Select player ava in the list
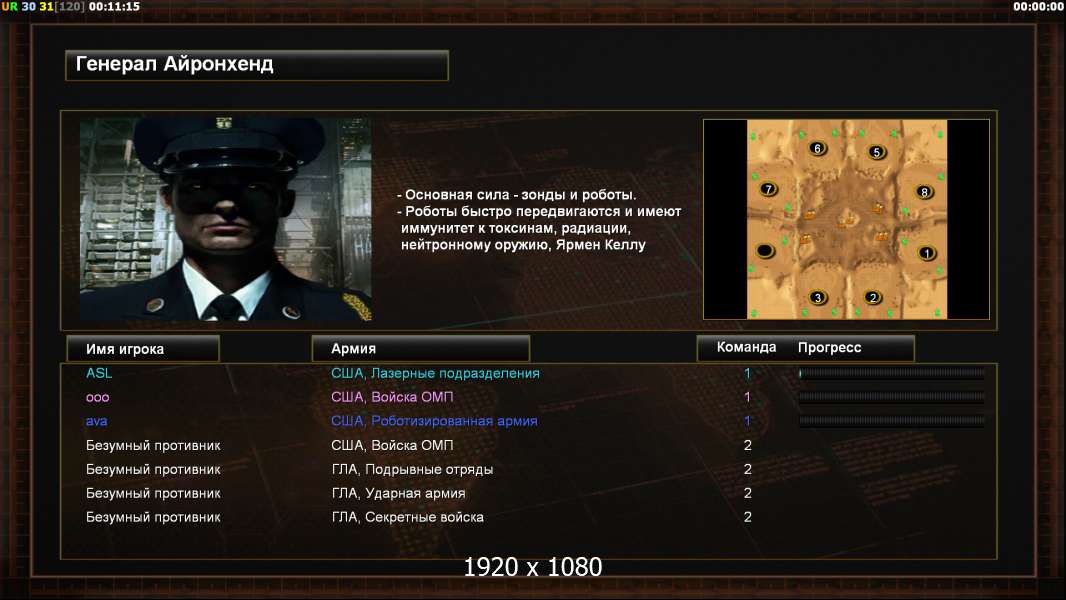The height and width of the screenshot is (600, 1066). pos(97,421)
